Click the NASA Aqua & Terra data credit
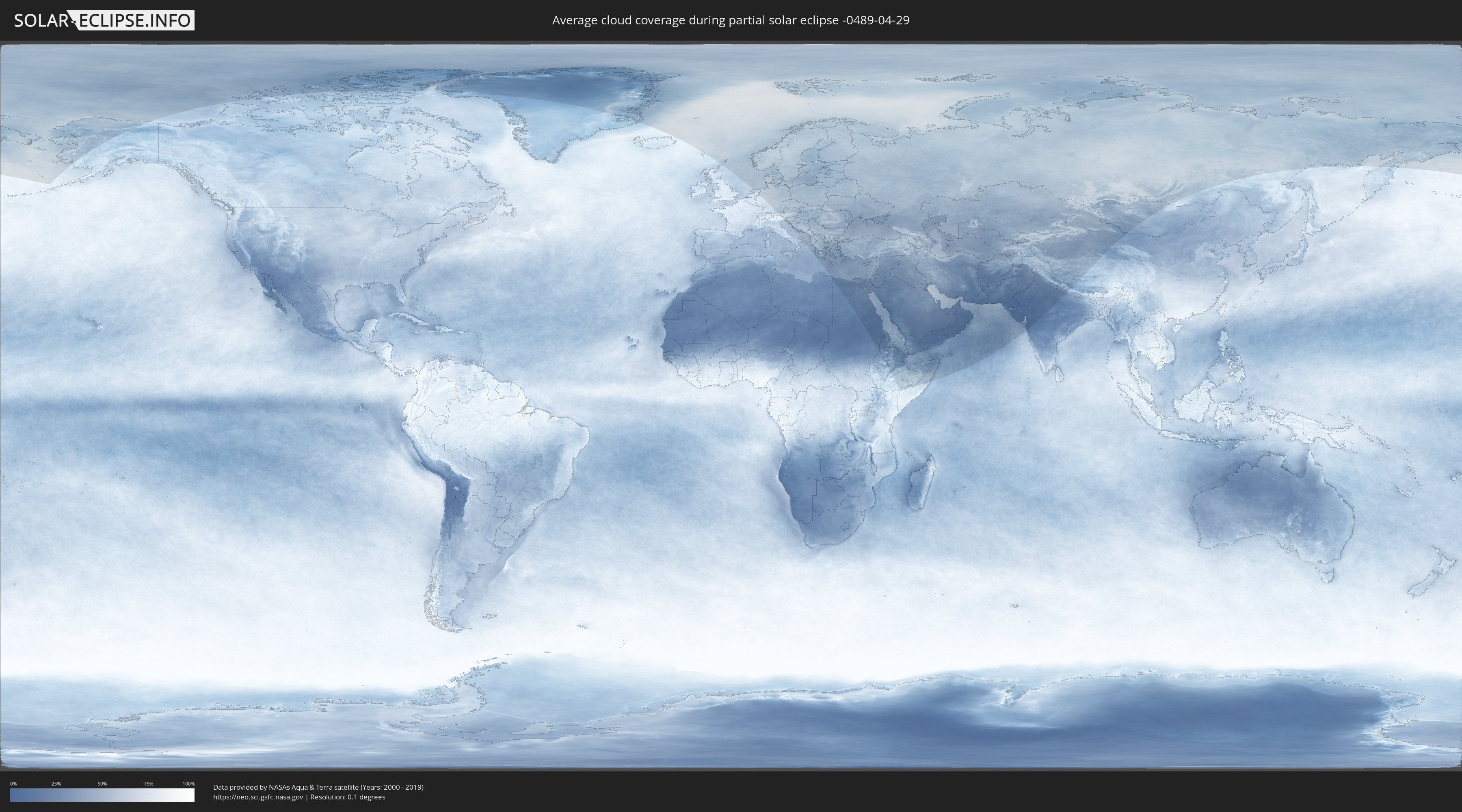The width and height of the screenshot is (1462, 812). [x=318, y=787]
